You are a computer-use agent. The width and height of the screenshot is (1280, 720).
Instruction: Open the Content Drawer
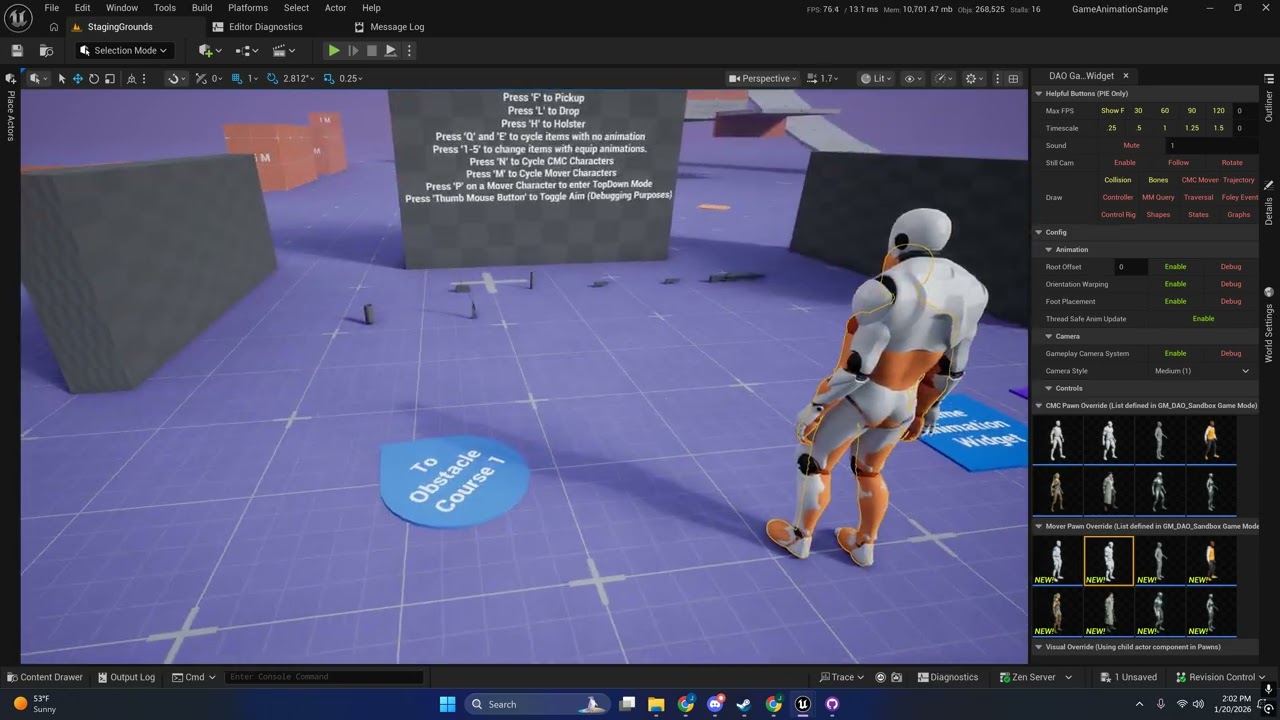45,677
